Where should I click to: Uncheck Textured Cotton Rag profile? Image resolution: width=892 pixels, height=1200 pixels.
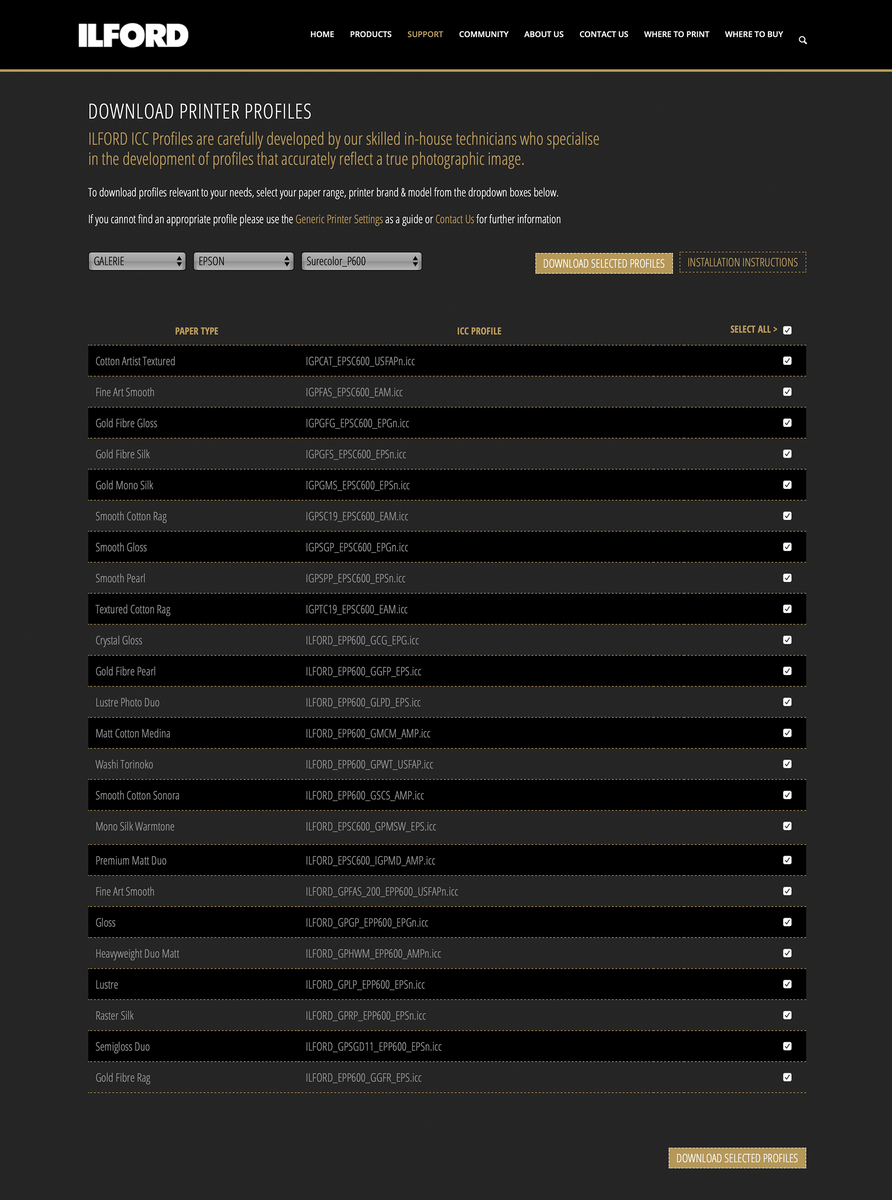(787, 609)
